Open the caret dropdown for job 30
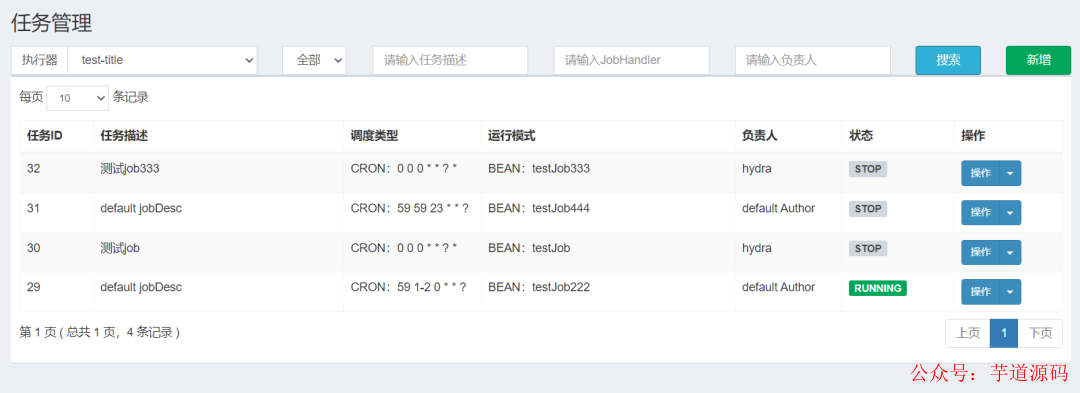The width and height of the screenshot is (1080, 393). point(1010,253)
